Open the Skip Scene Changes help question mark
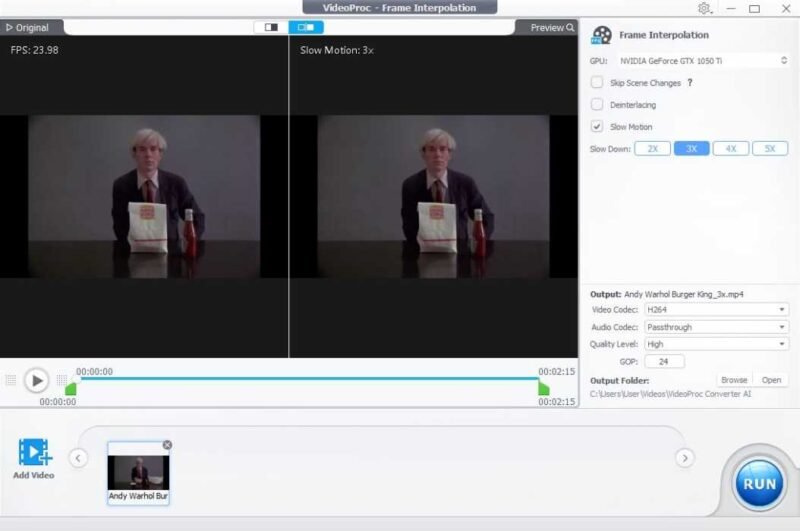The height and width of the screenshot is (531, 800). coord(690,83)
